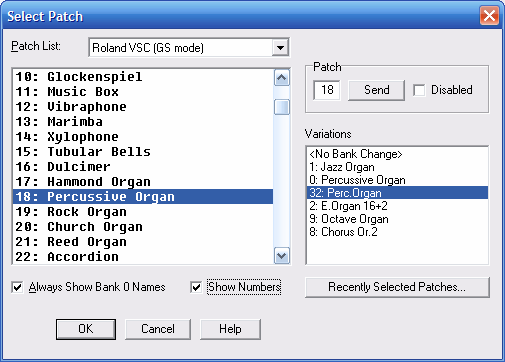Click the Patch number input field

pos(327,90)
